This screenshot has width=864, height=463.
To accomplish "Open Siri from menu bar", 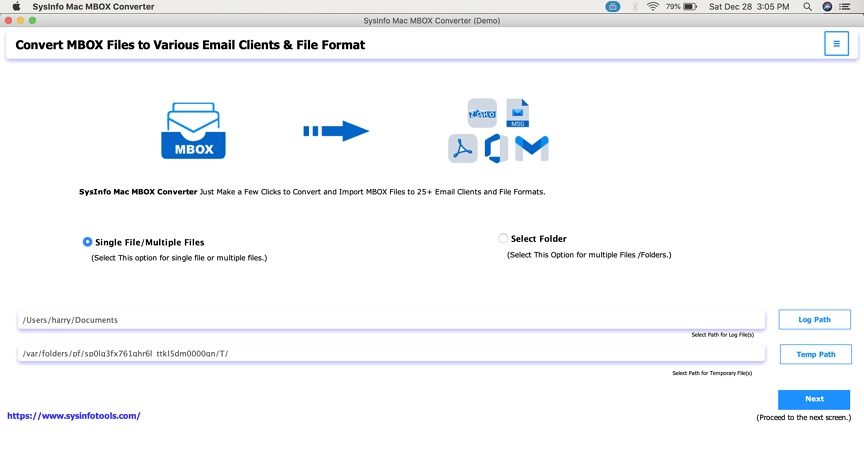I will click(x=827, y=7).
